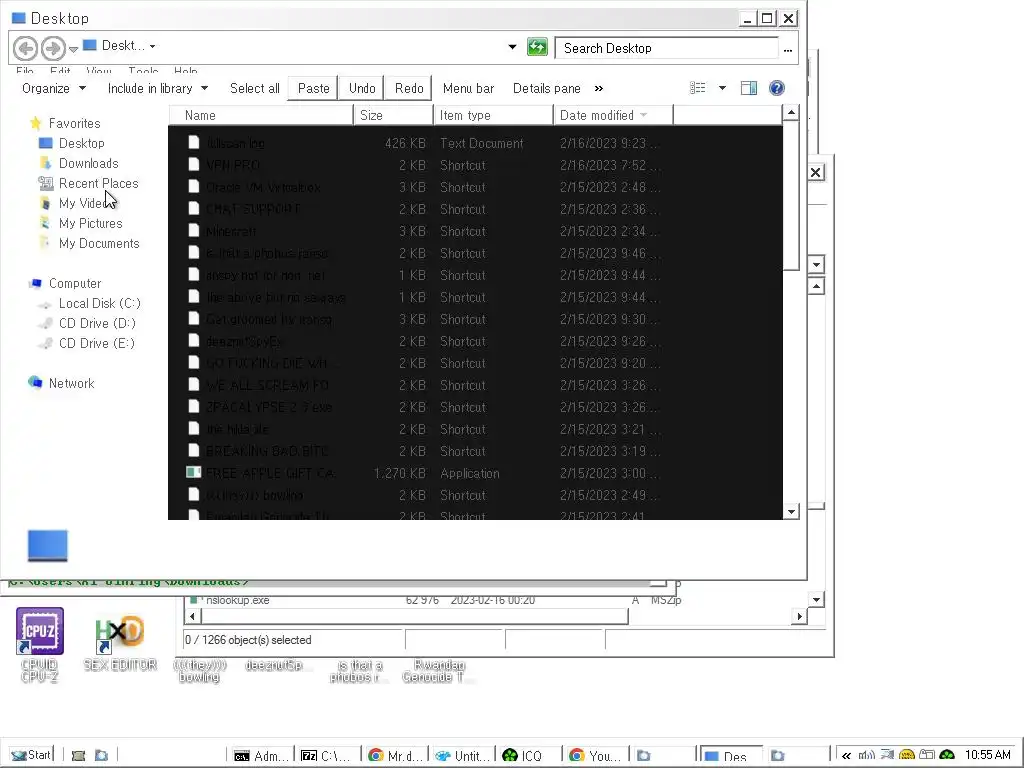Open the Tools menu
This screenshot has width=1024, height=768.
pyautogui.click(x=143, y=71)
